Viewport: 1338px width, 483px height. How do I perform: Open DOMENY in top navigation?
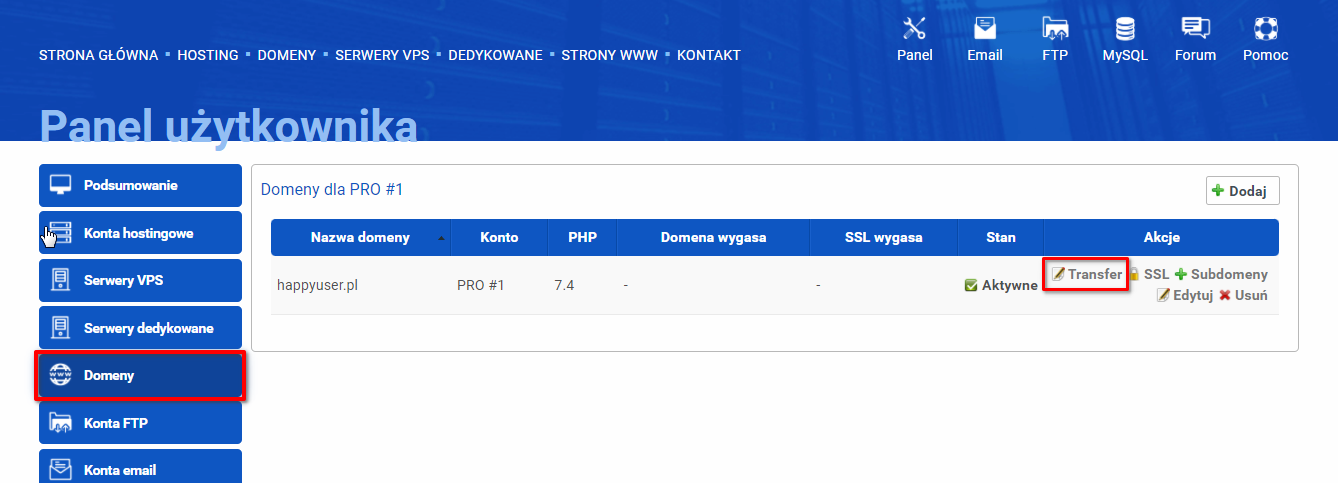click(x=287, y=55)
